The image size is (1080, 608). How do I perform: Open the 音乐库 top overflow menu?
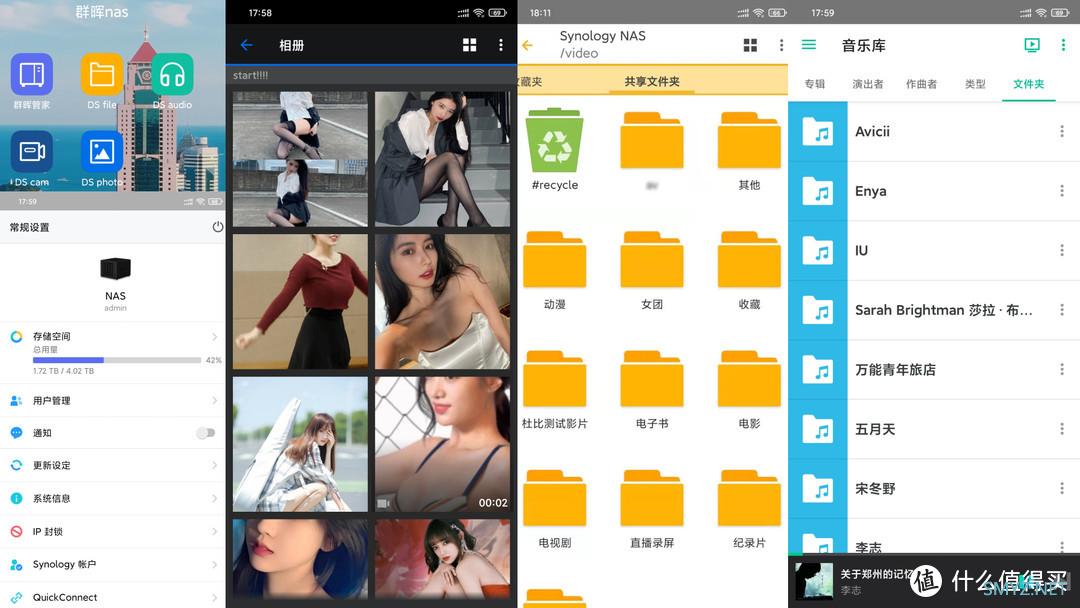click(1063, 45)
